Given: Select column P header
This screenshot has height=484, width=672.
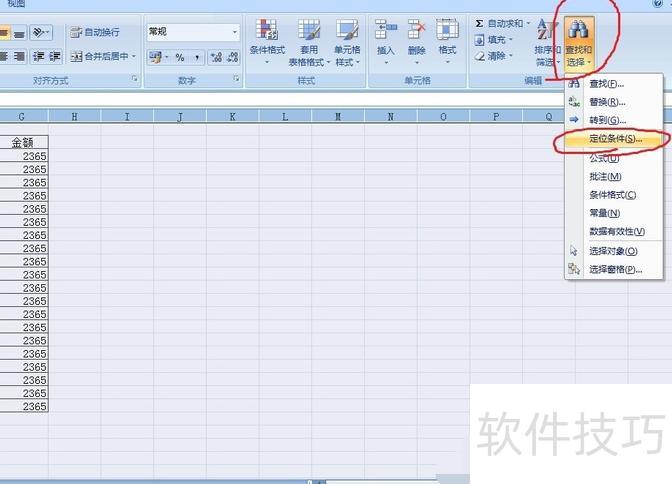Looking at the screenshot, I should click(x=496, y=117).
